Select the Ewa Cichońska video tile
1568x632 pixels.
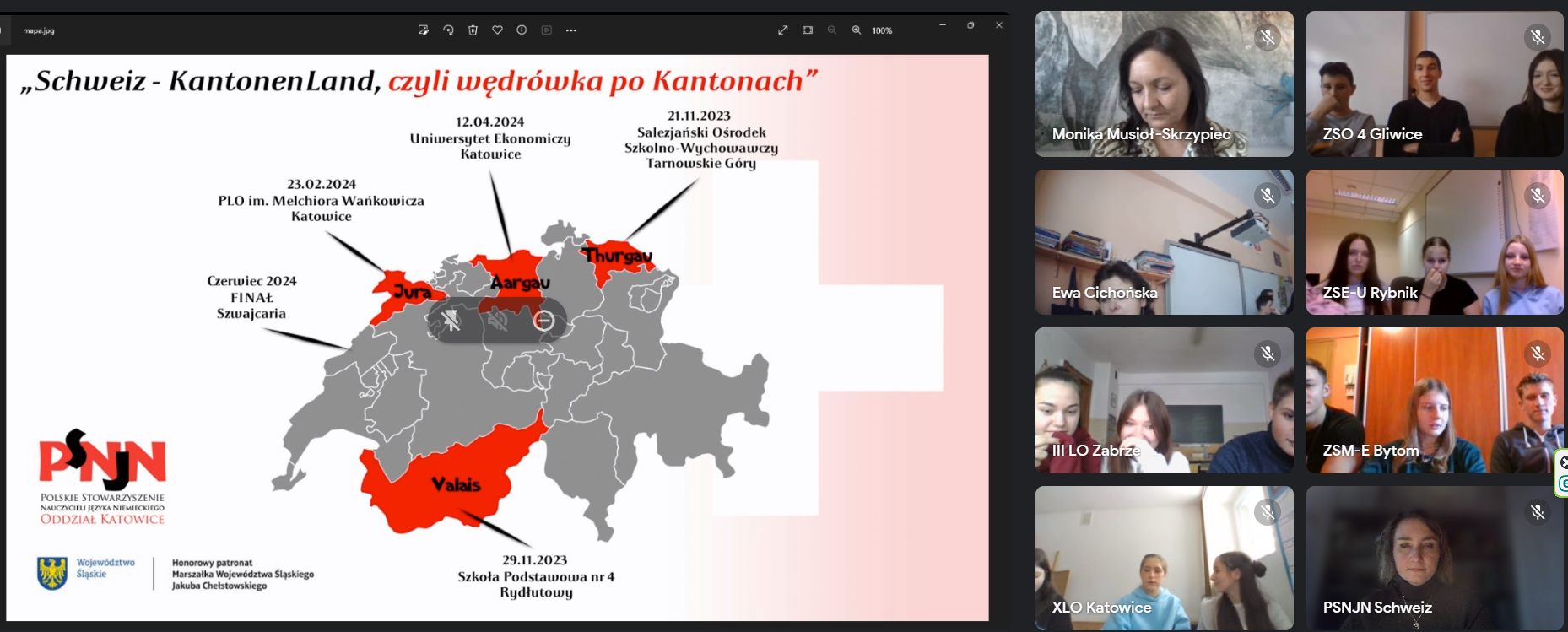1164,242
